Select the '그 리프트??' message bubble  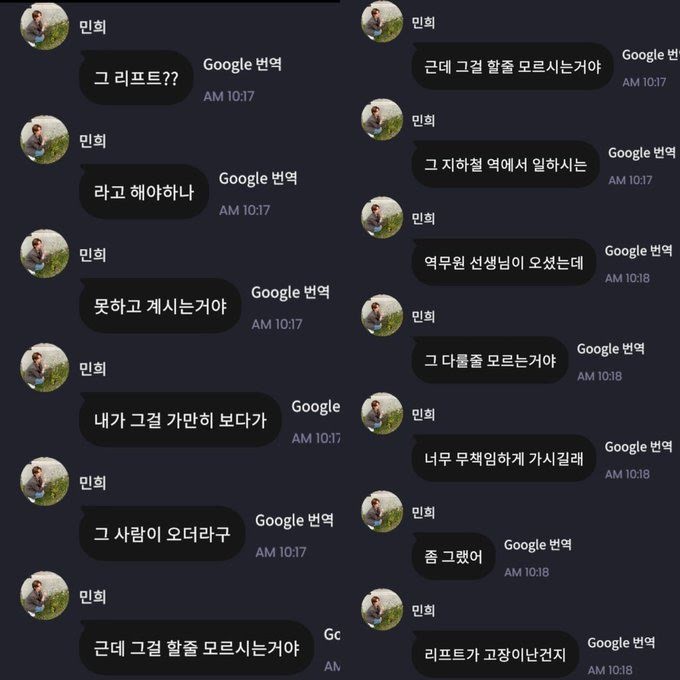[x=136, y=78]
